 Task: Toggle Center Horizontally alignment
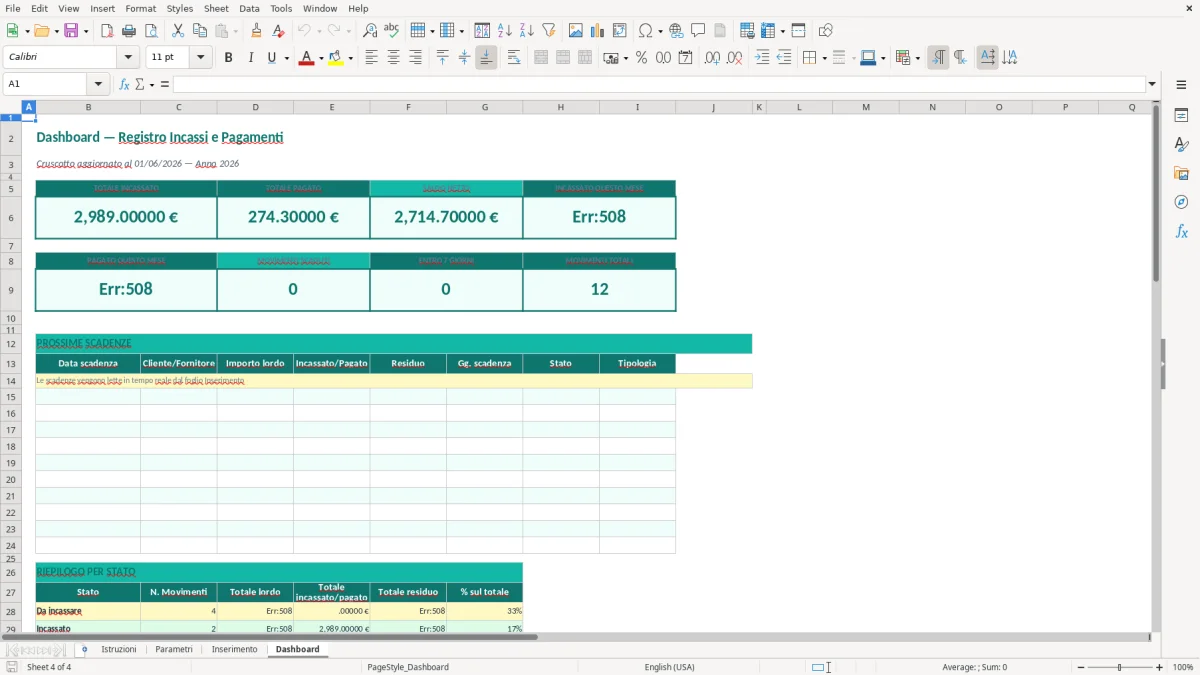point(393,58)
